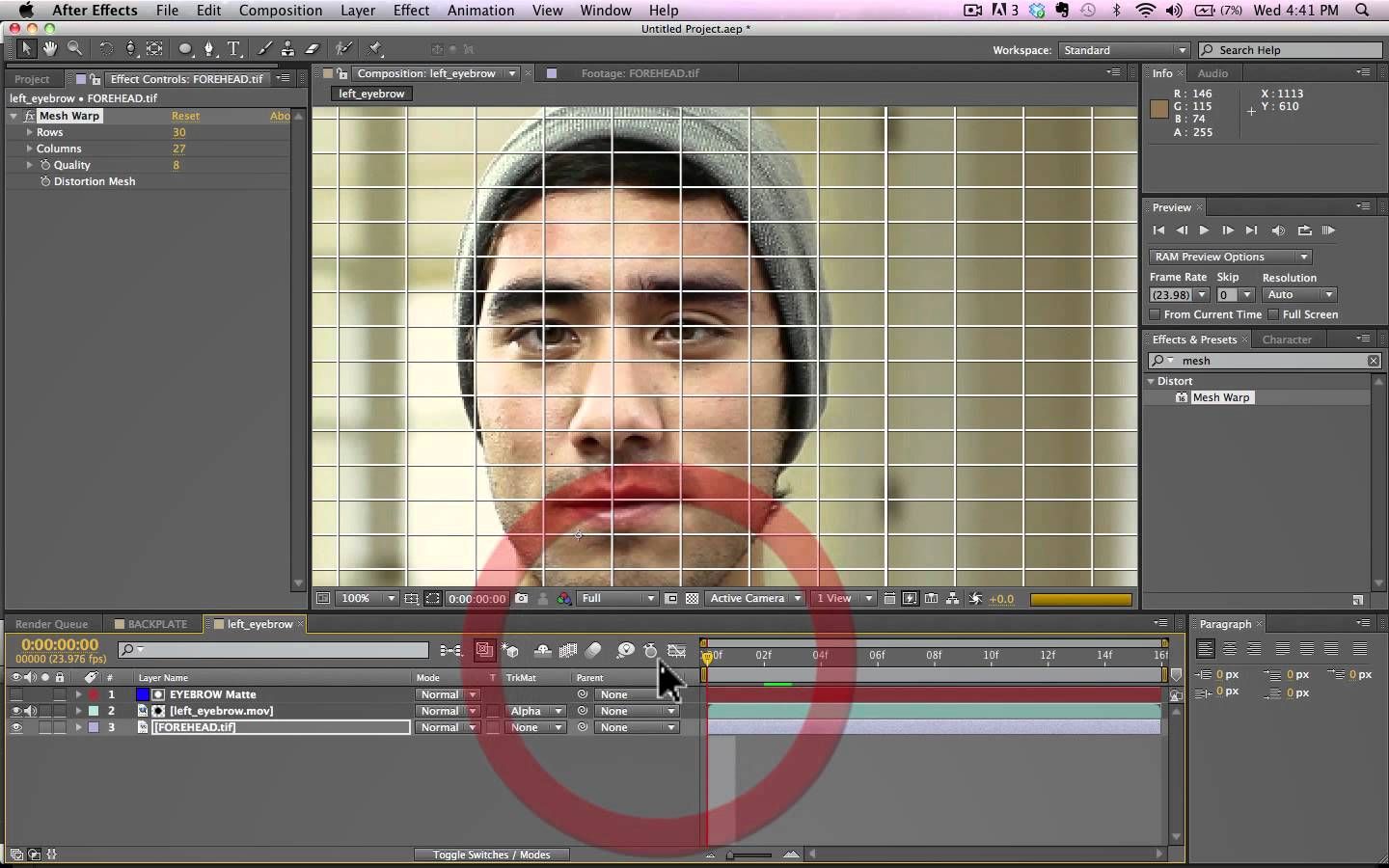Toggle the Mesh Warp fx switch
This screenshot has height=868, width=1389.
pyautogui.click(x=30, y=116)
